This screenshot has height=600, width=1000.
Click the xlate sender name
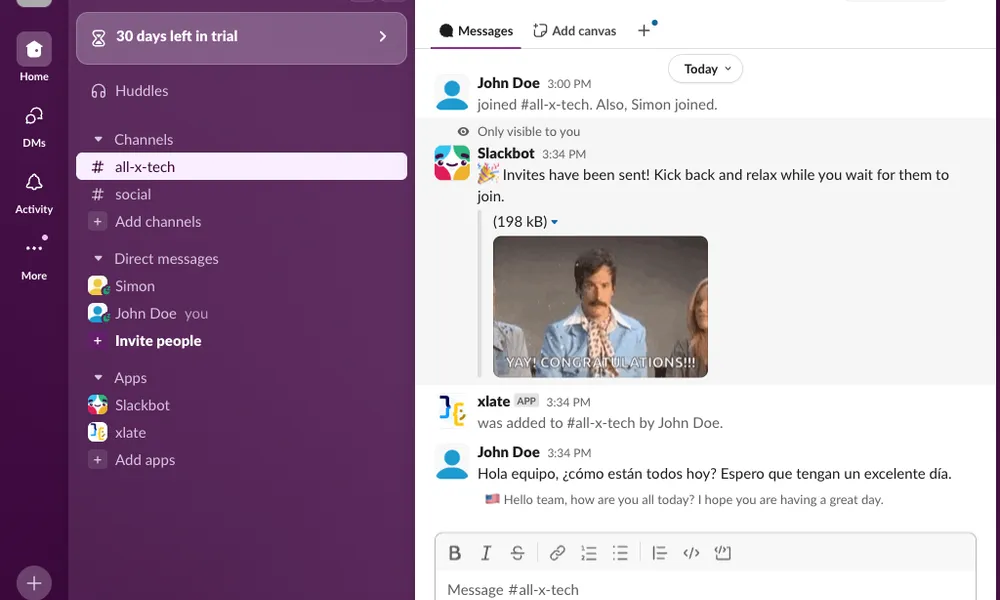pyautogui.click(x=494, y=401)
